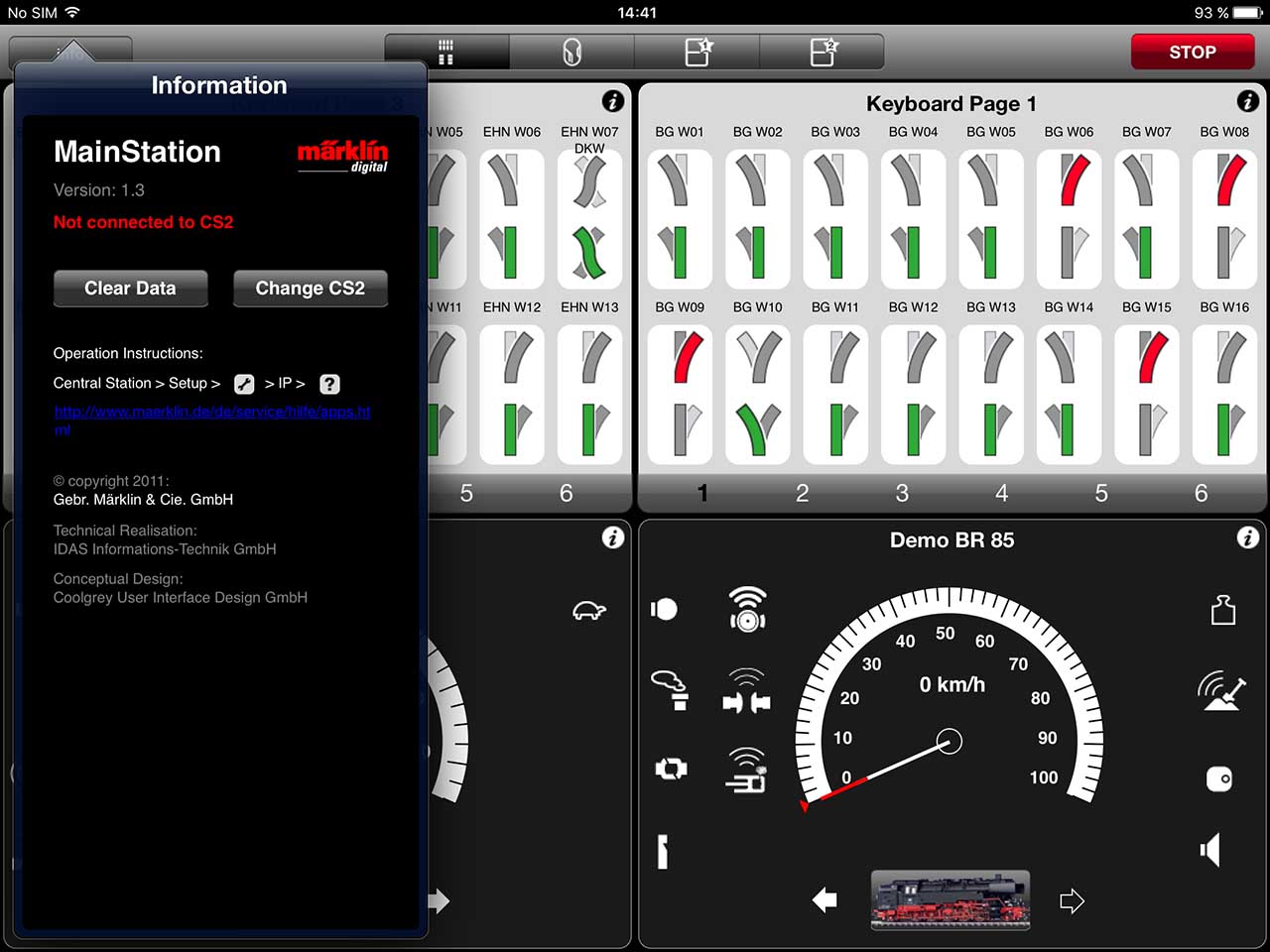Toggle the operating sound loco function

tap(746, 771)
